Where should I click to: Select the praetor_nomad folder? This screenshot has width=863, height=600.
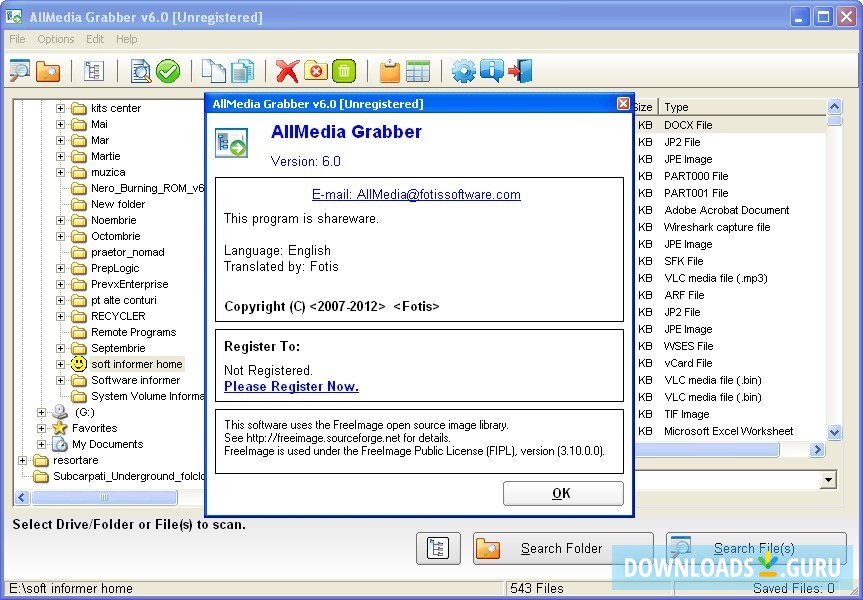128,252
